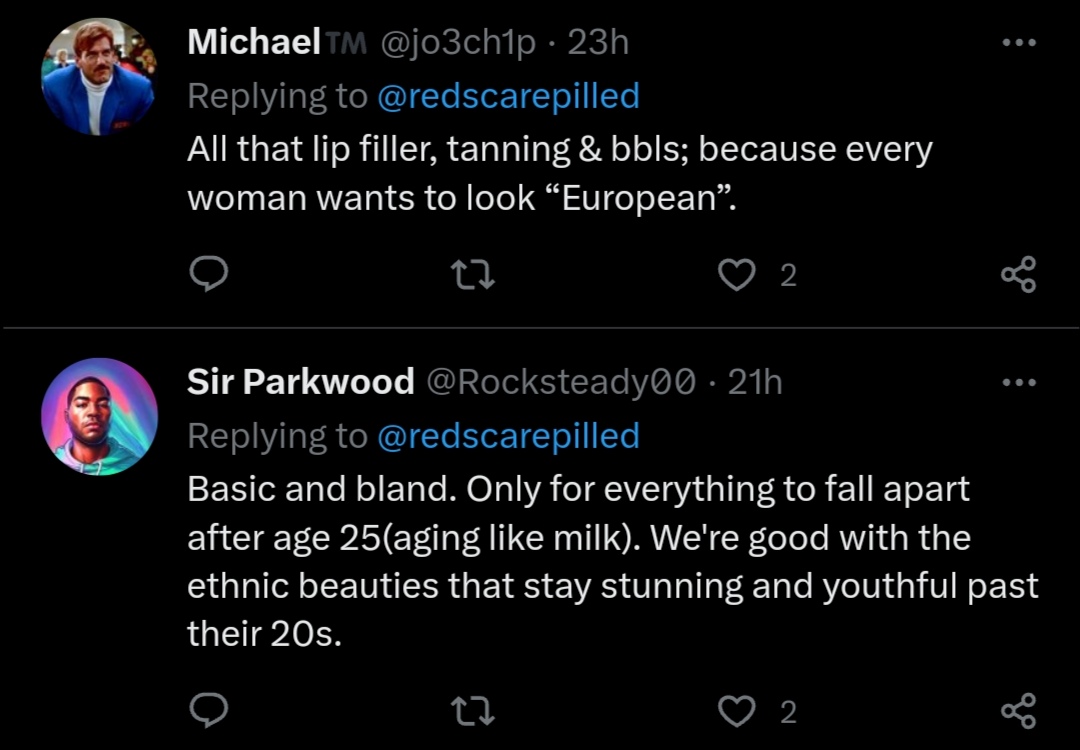Image resolution: width=1080 pixels, height=750 pixels.
Task: Open the 23h timestamp of Michael's tweet
Action: pyautogui.click(x=598, y=42)
